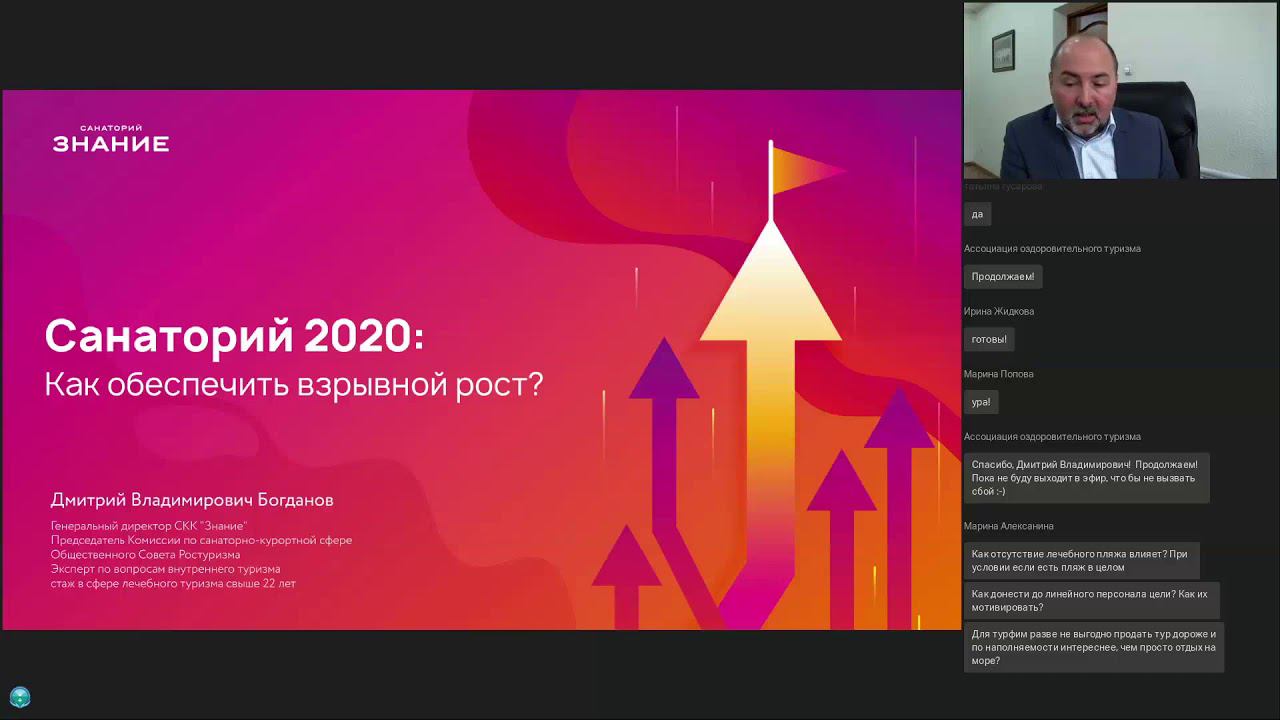Select the chat message "готовы!"
The image size is (1280, 720).
click(989, 339)
